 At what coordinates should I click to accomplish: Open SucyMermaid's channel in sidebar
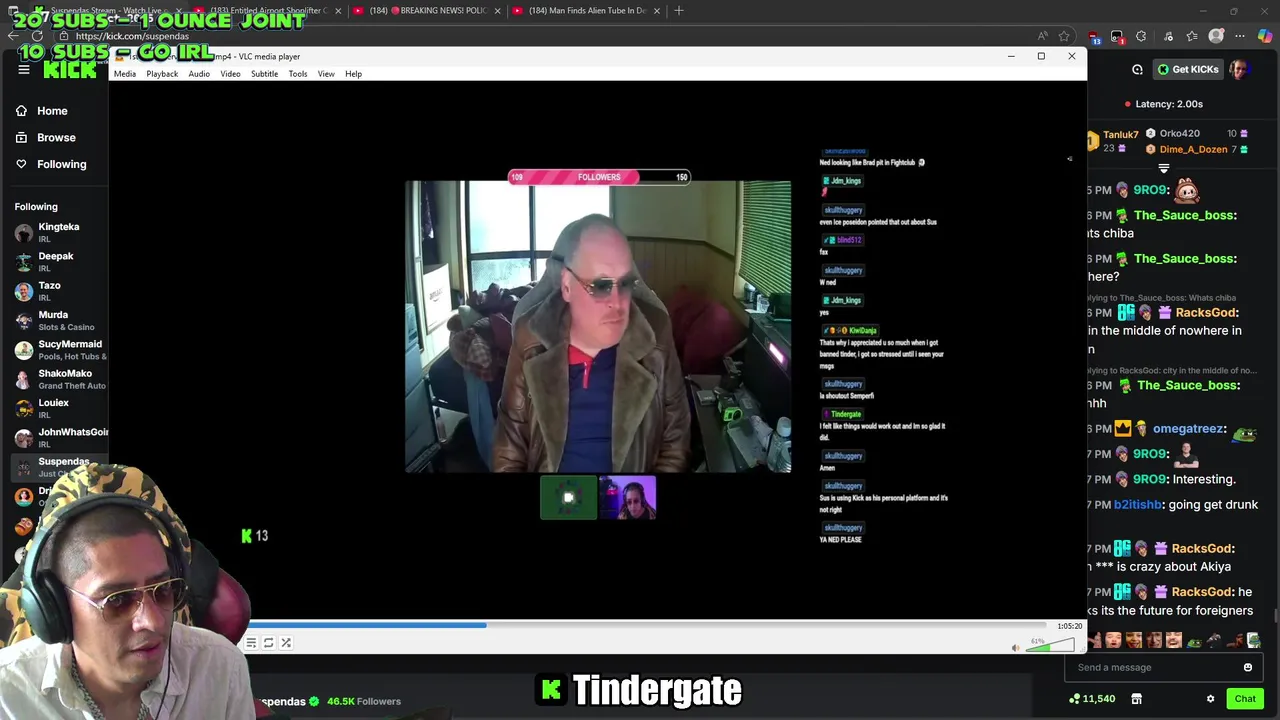[58, 350]
